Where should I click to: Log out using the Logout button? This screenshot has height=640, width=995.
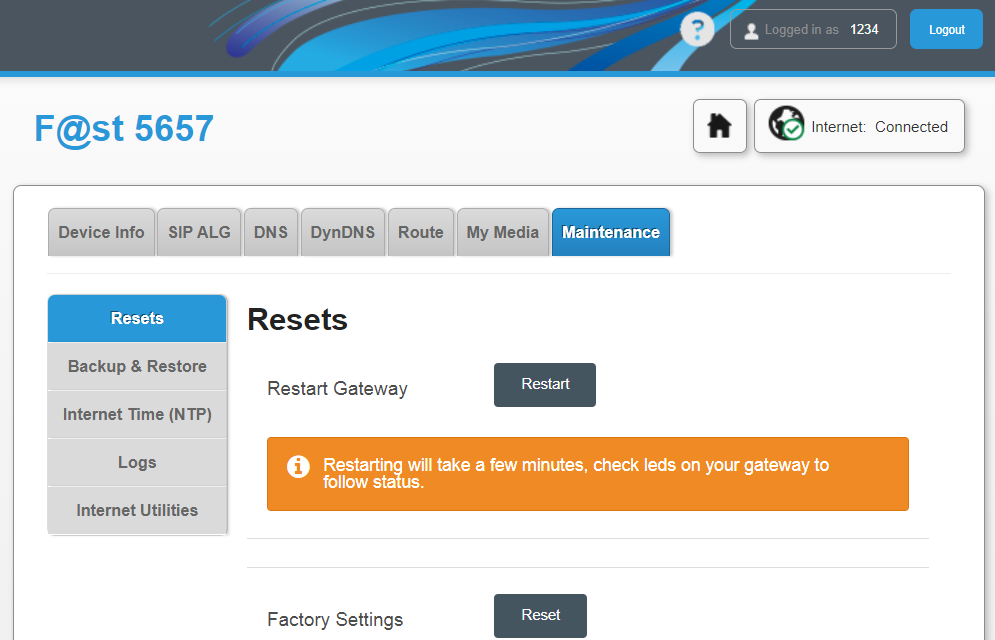tap(946, 29)
